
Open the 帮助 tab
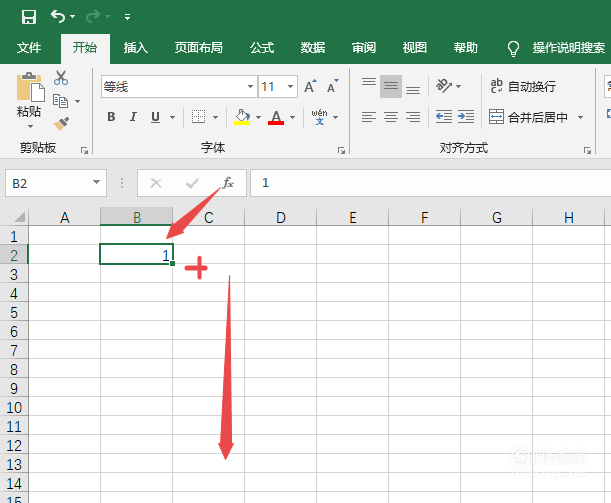pyautogui.click(x=465, y=48)
